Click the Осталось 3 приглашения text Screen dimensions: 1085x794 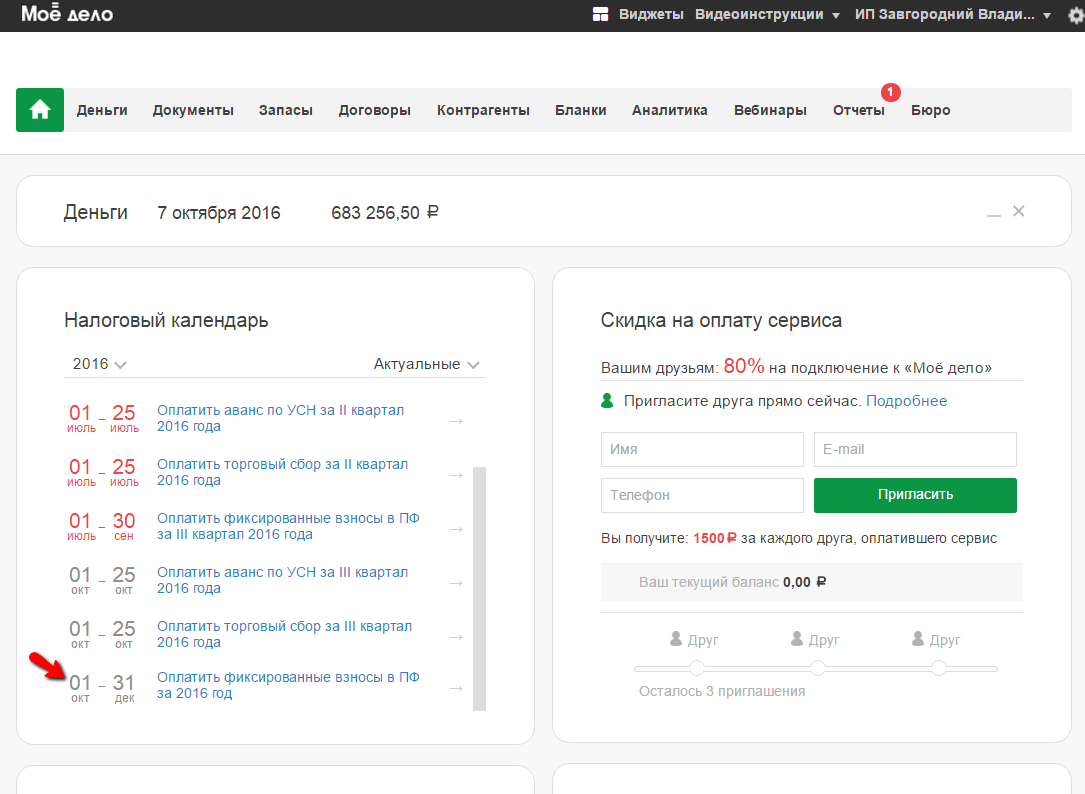(x=722, y=691)
